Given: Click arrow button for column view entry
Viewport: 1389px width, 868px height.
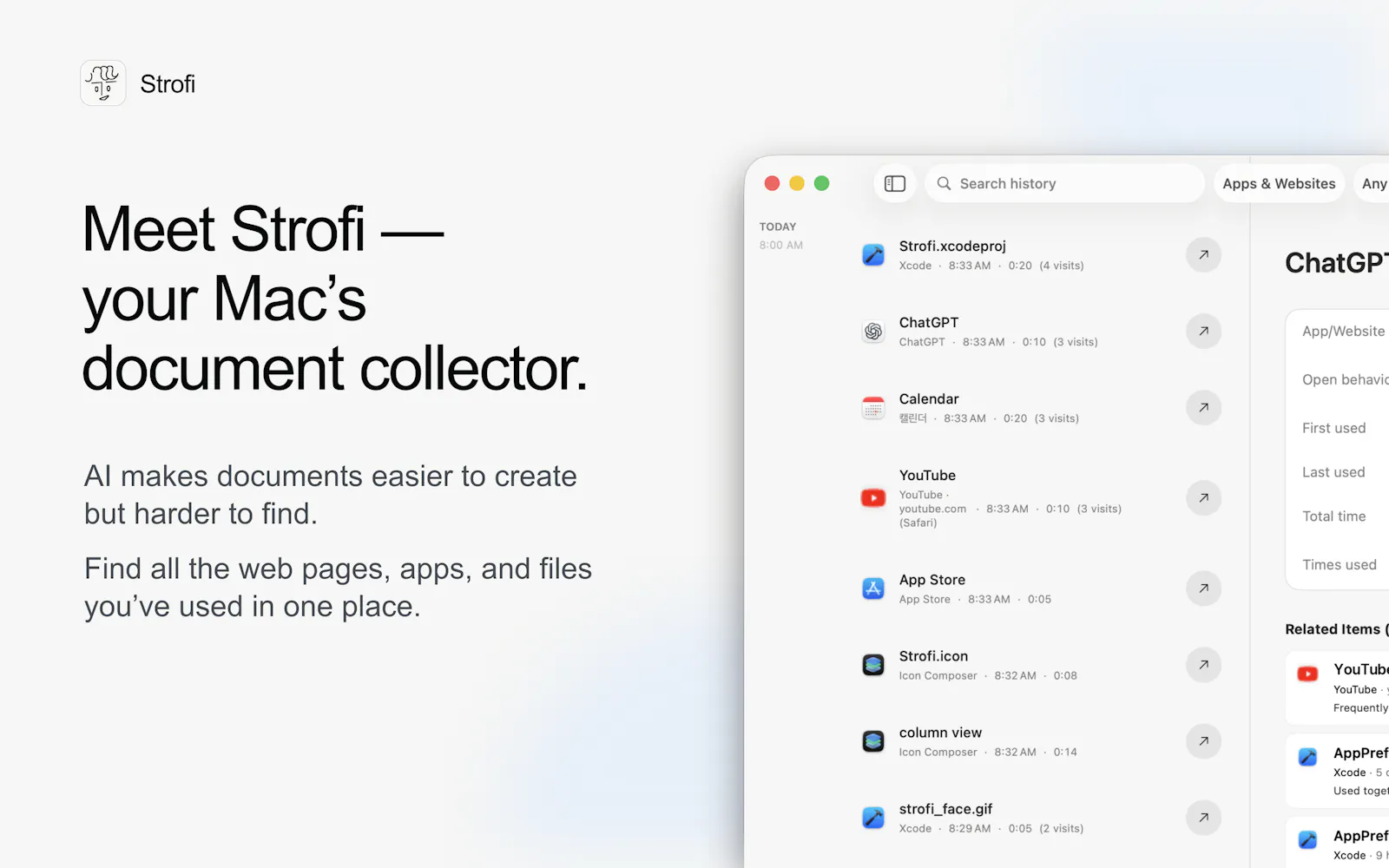Looking at the screenshot, I should pos(1203,741).
